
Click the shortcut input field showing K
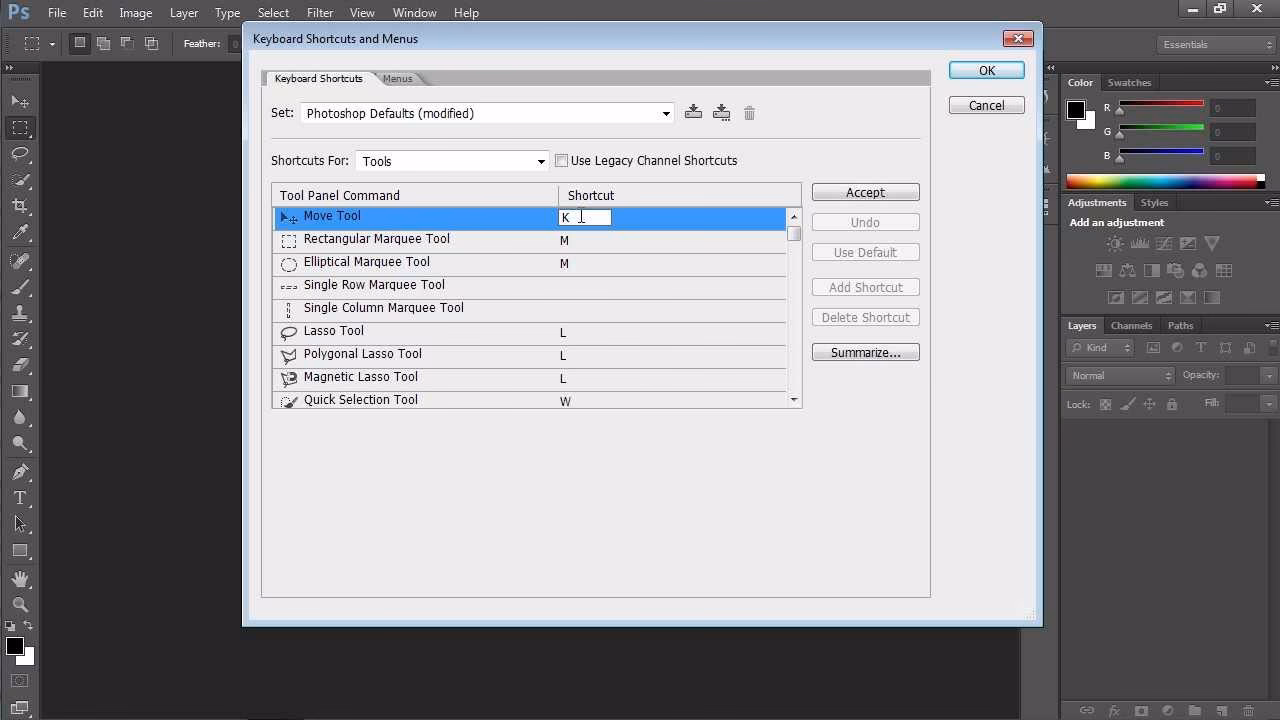click(583, 217)
